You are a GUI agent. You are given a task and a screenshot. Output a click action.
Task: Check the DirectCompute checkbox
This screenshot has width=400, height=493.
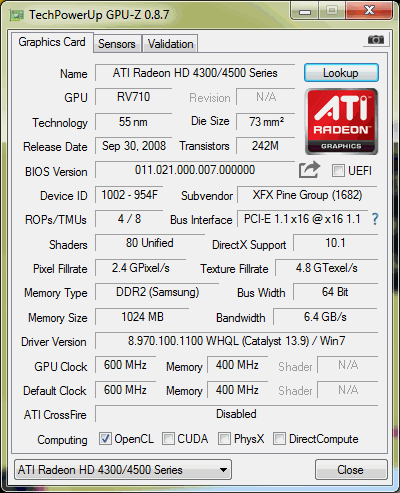tap(279, 439)
